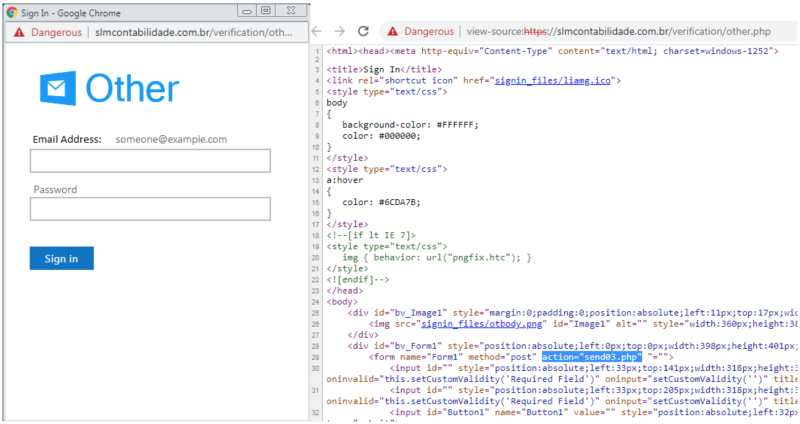The image size is (800, 424).
Task: Click the Dangerous warning triangle in view-source window
Action: point(392,32)
